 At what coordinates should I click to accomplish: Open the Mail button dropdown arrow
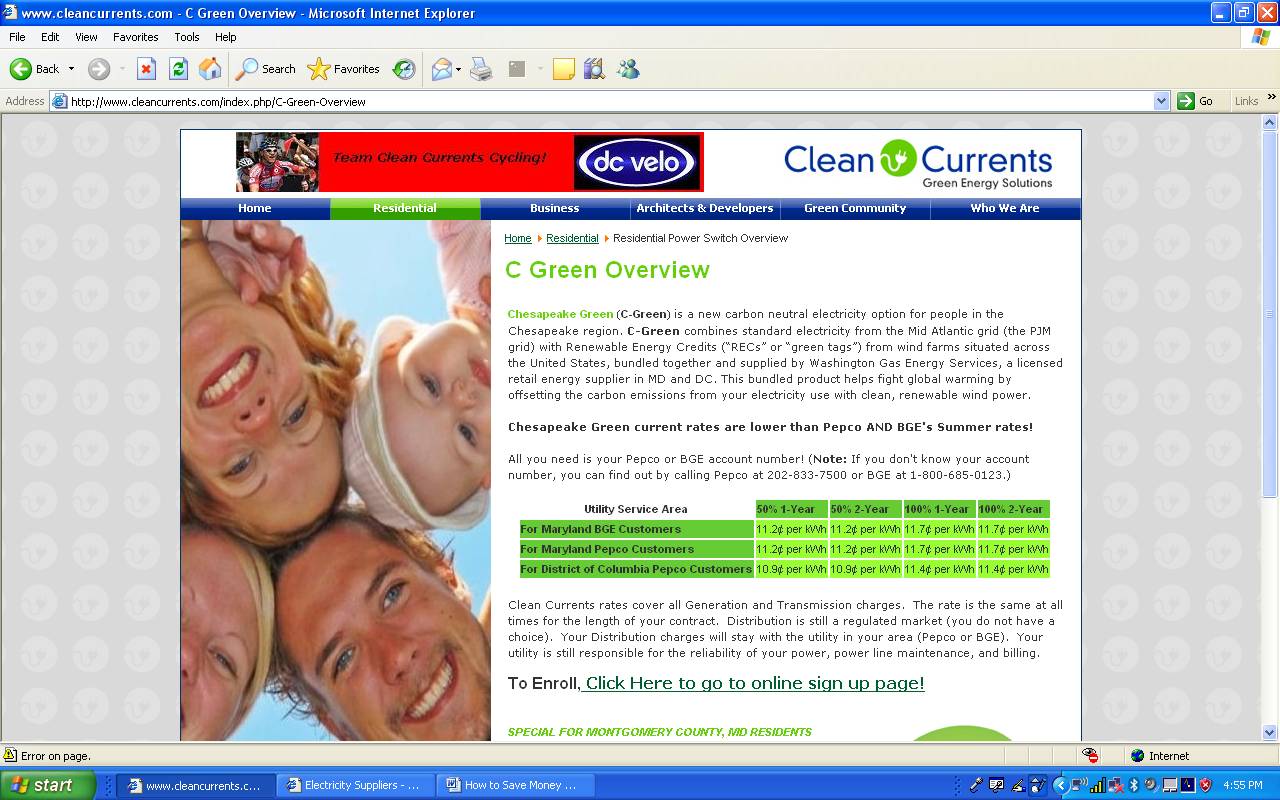pos(459,69)
